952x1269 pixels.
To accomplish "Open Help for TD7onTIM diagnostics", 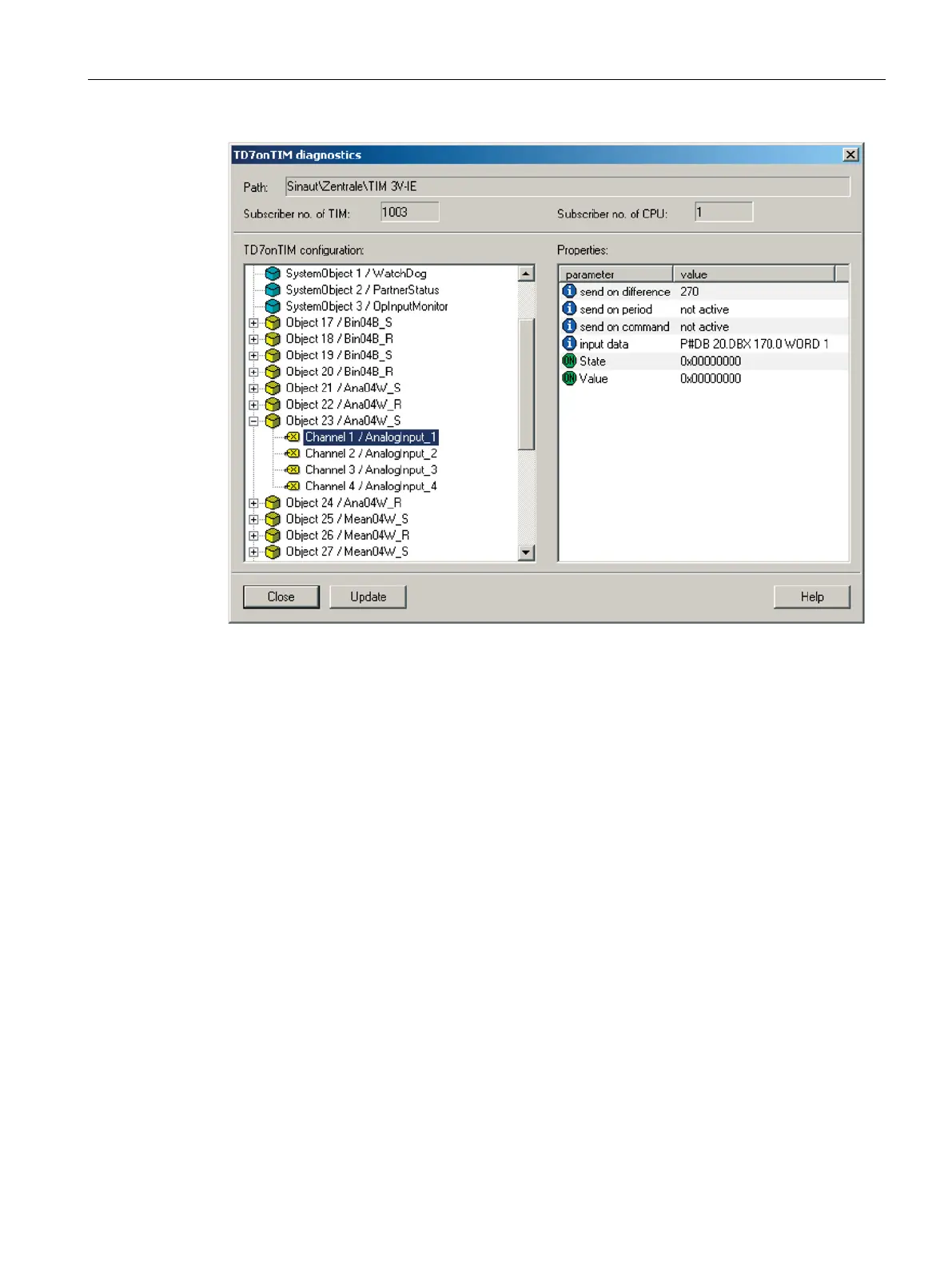I will (x=811, y=597).
